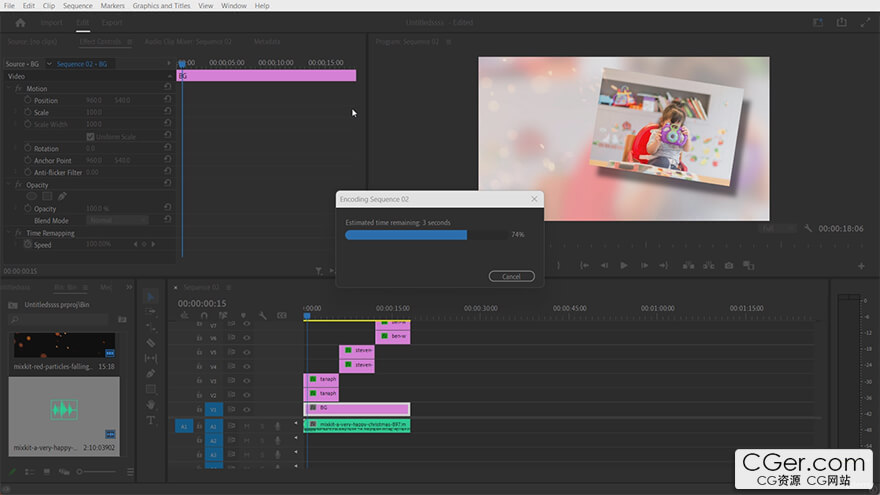Click the Export Frame camera icon
This screenshot has width=880, height=495.
tap(729, 266)
